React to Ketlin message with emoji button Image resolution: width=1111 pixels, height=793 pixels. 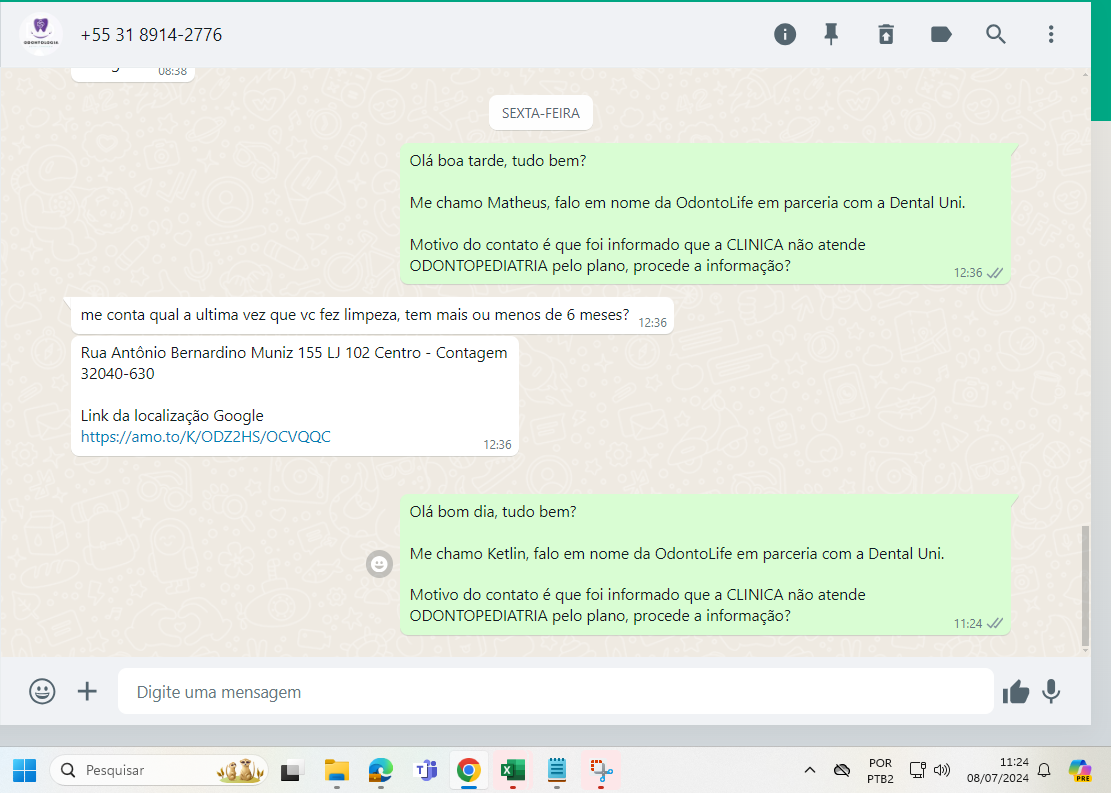point(379,564)
